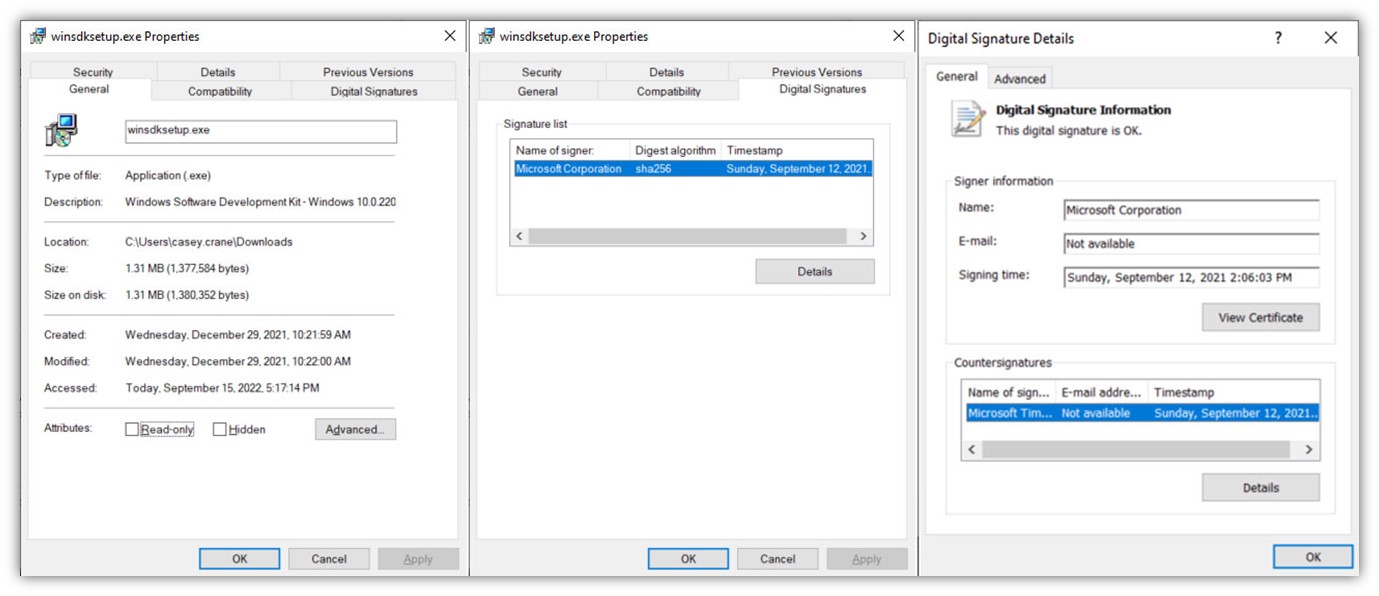Click the Advanced... attributes button
The image size is (1379, 596).
355,430
